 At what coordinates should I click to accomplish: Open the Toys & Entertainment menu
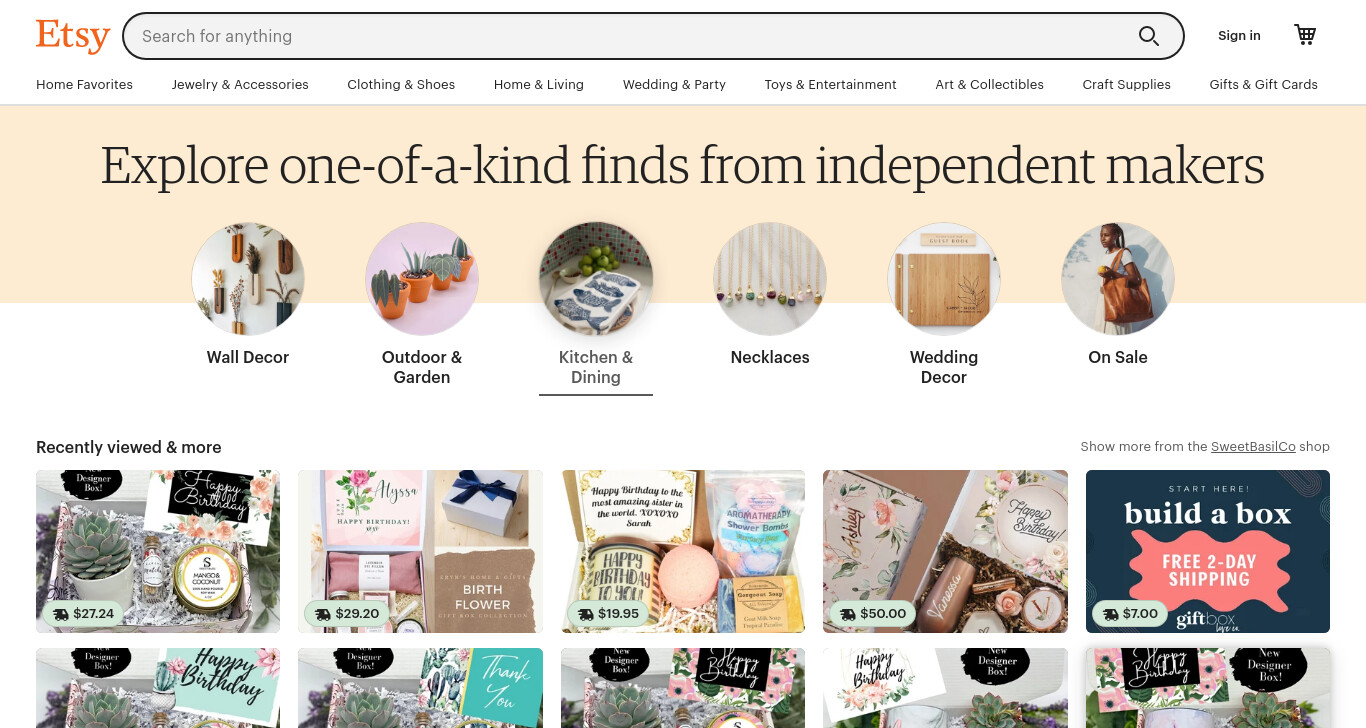pyautogui.click(x=830, y=84)
